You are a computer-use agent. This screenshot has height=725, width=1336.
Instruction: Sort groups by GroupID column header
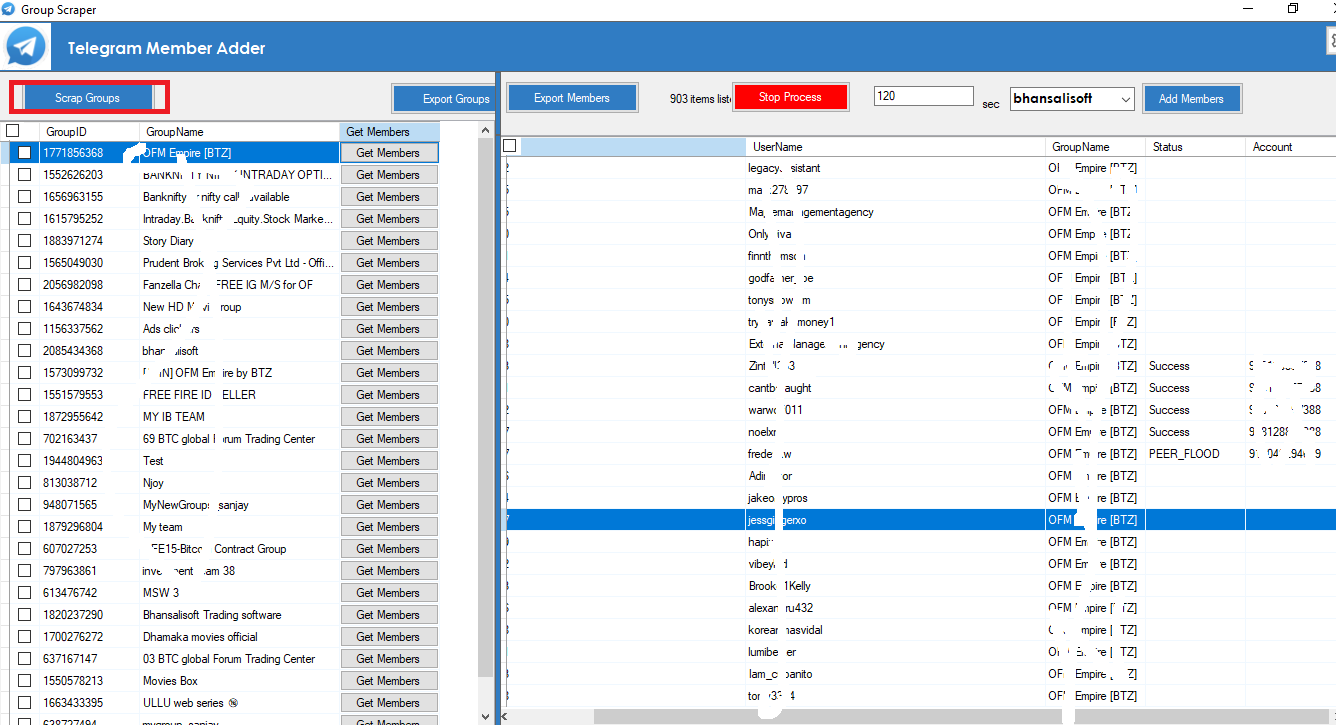click(x=89, y=131)
